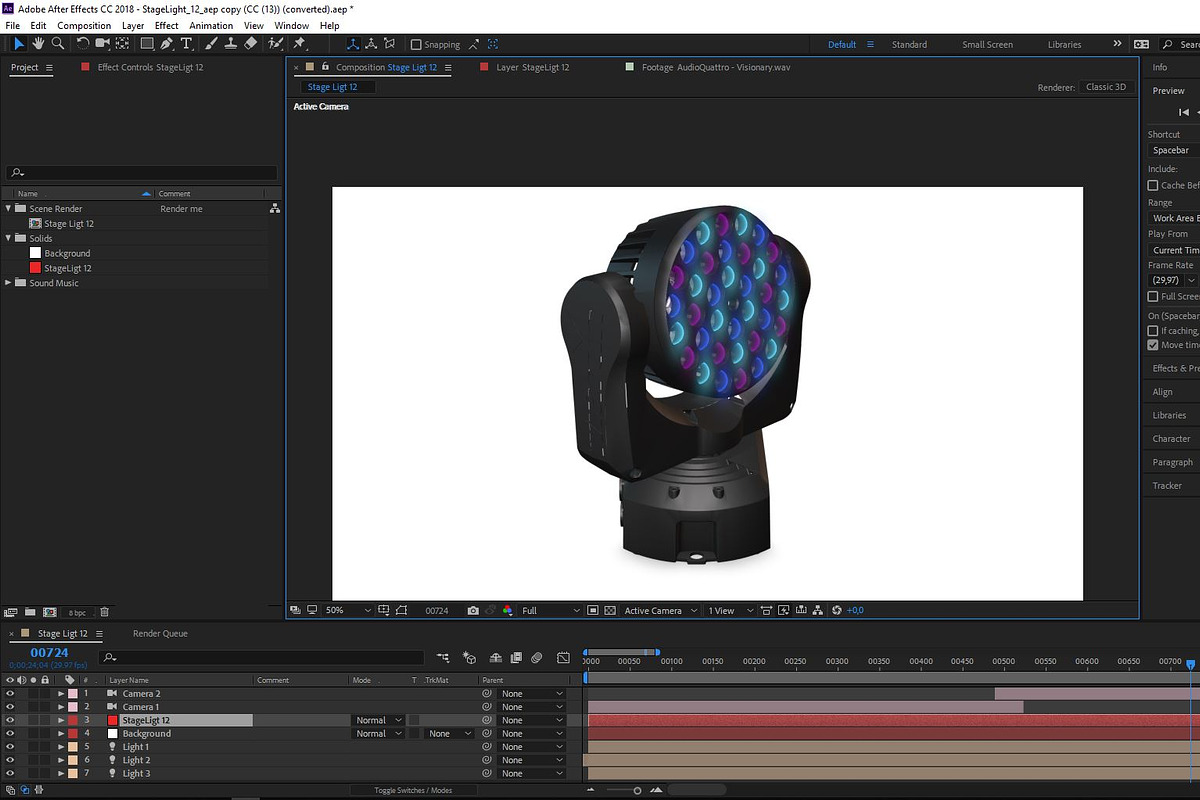
Task: Toggle the transparency grid icon
Action: (610, 610)
